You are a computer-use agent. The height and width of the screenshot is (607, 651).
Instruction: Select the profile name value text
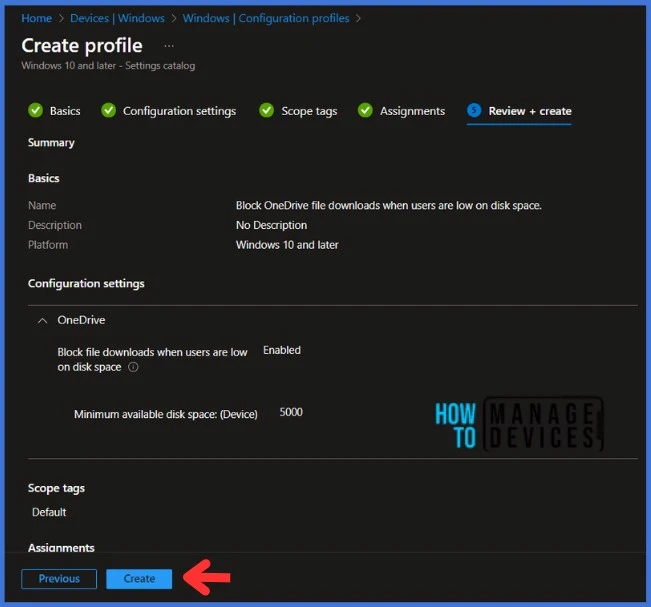[x=389, y=206]
